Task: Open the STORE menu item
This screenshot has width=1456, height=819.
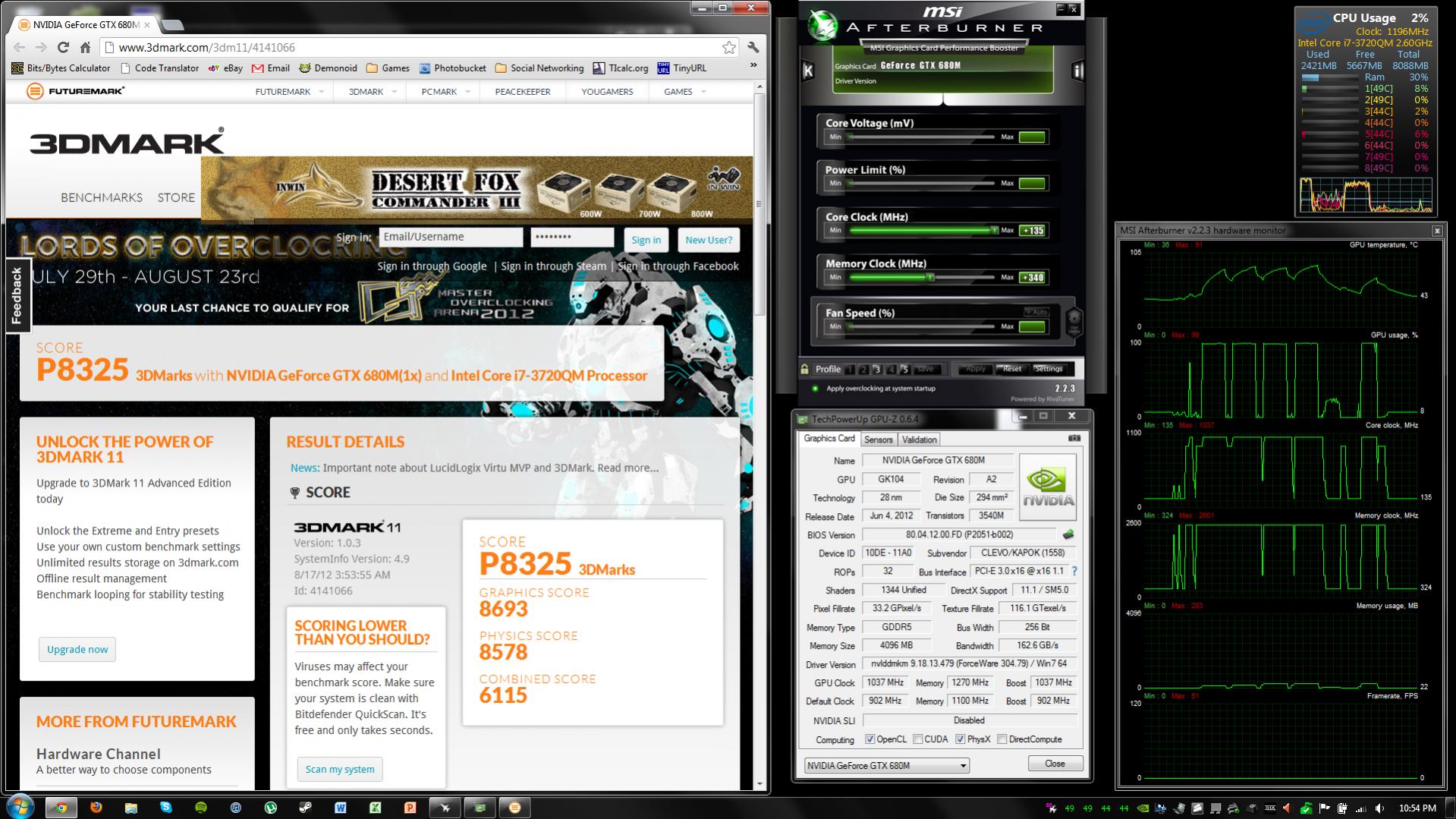Action: click(x=176, y=197)
